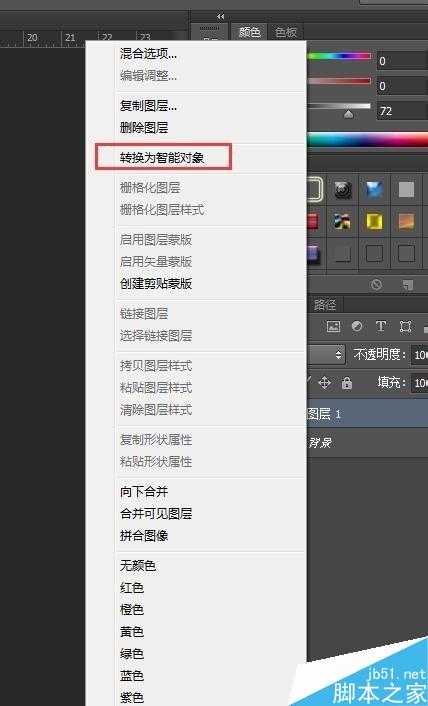Click the red saturation slider bar

coord(339,81)
